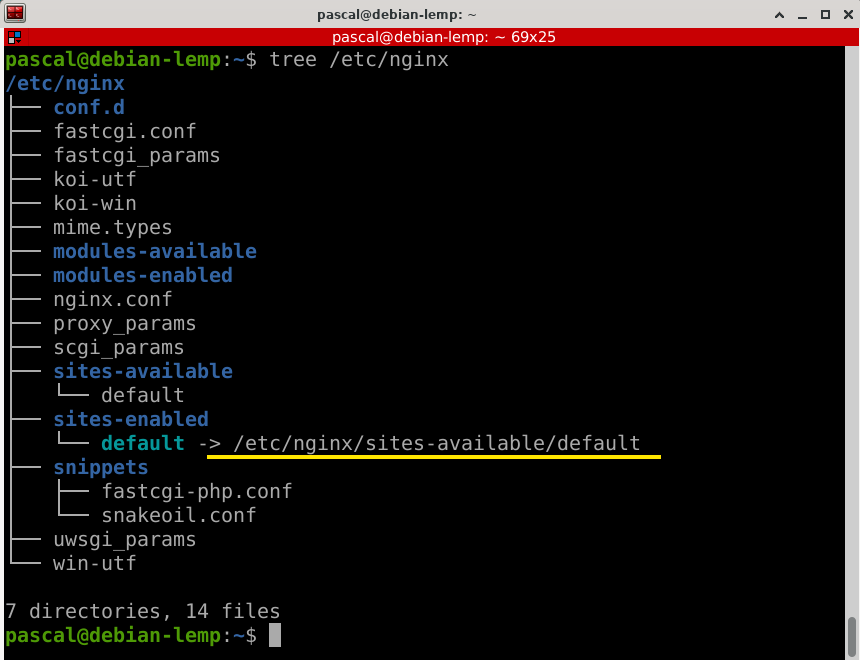
Task: Click the symlink target '/etc/nginx/sites-available/default'
Action: click(437, 443)
